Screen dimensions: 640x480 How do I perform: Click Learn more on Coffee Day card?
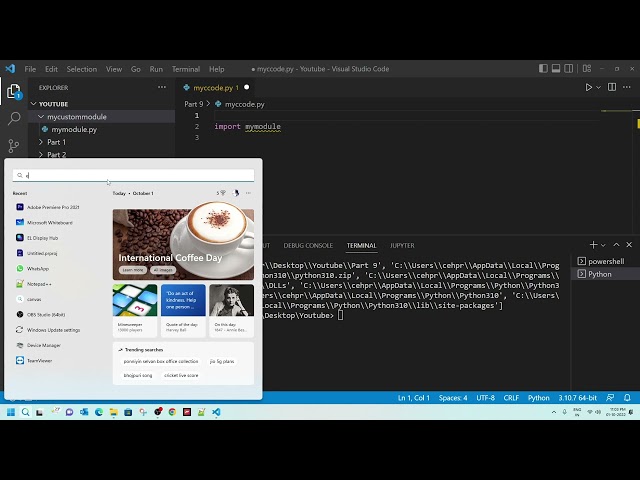click(133, 270)
